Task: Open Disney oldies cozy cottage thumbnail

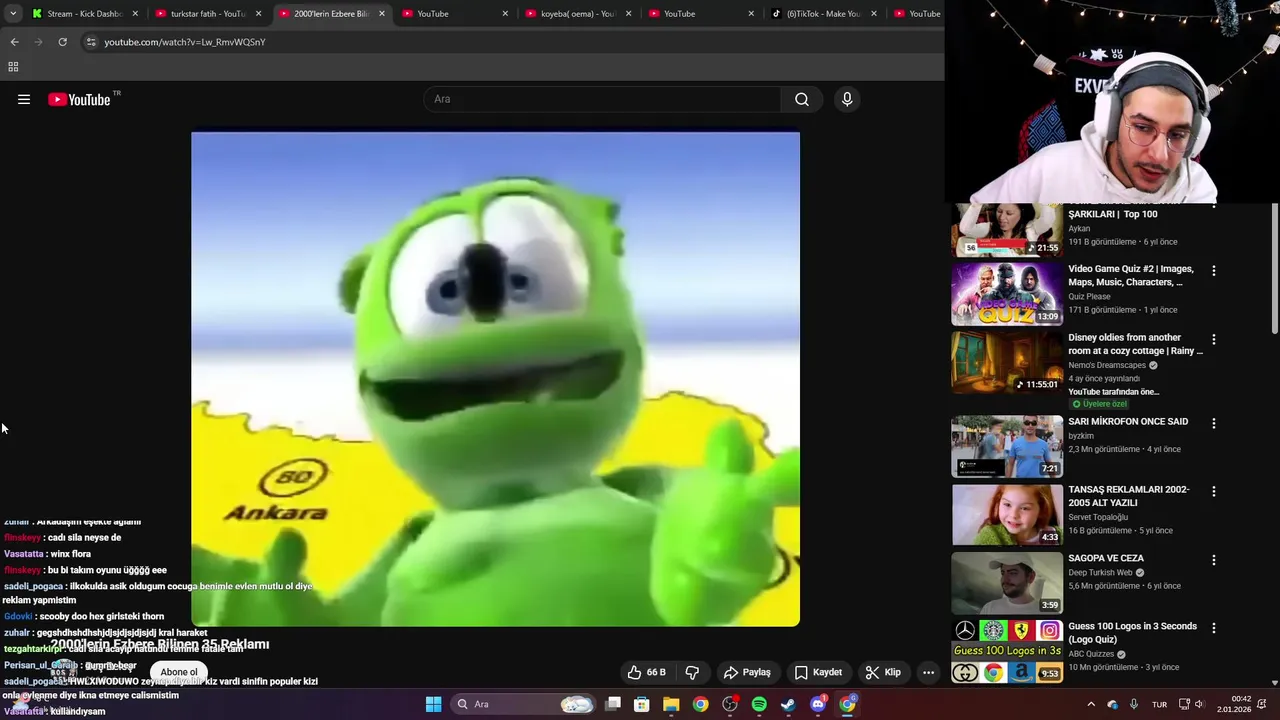Action: coord(1007,362)
